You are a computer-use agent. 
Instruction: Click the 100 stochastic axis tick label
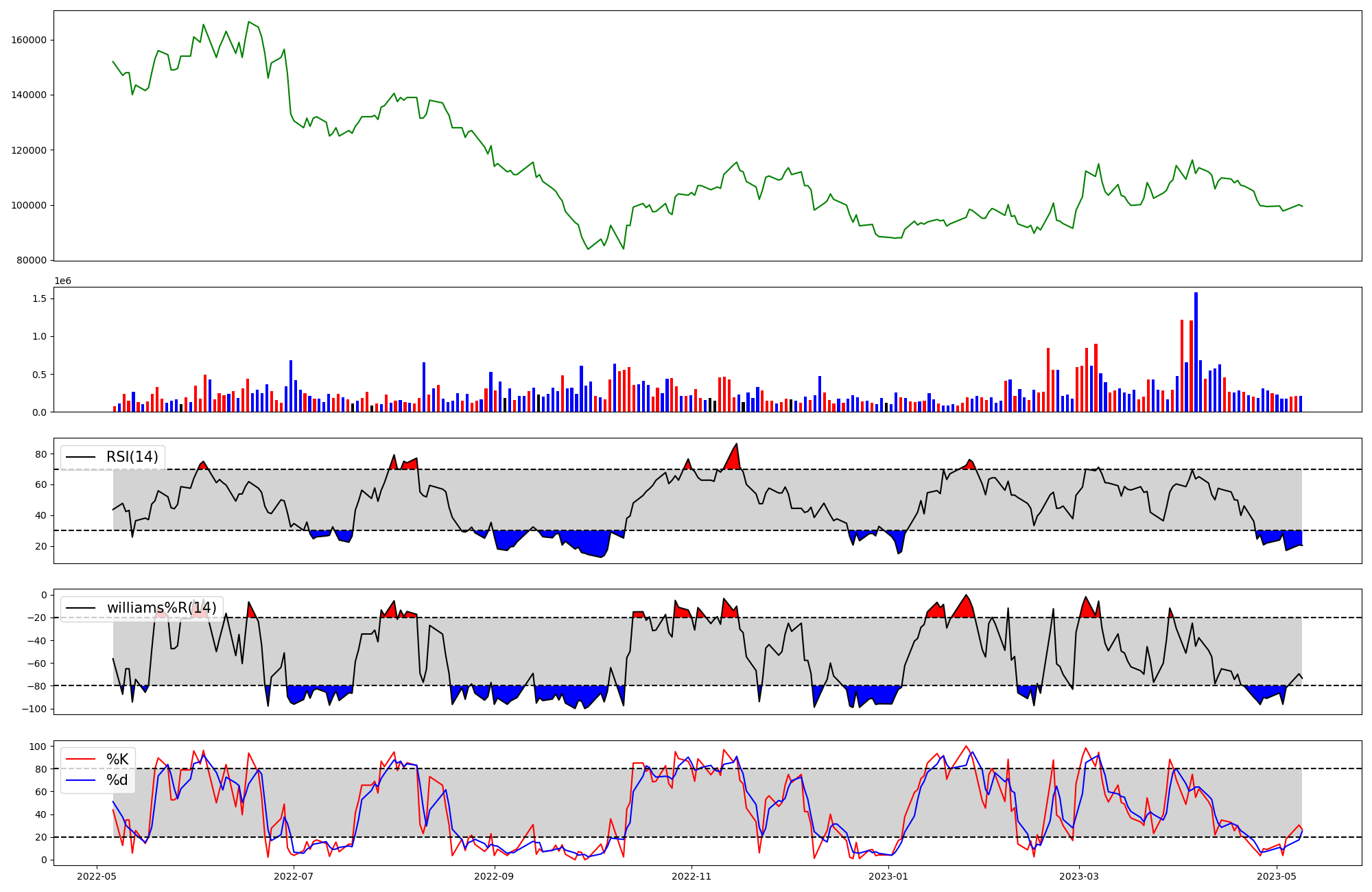[38, 747]
